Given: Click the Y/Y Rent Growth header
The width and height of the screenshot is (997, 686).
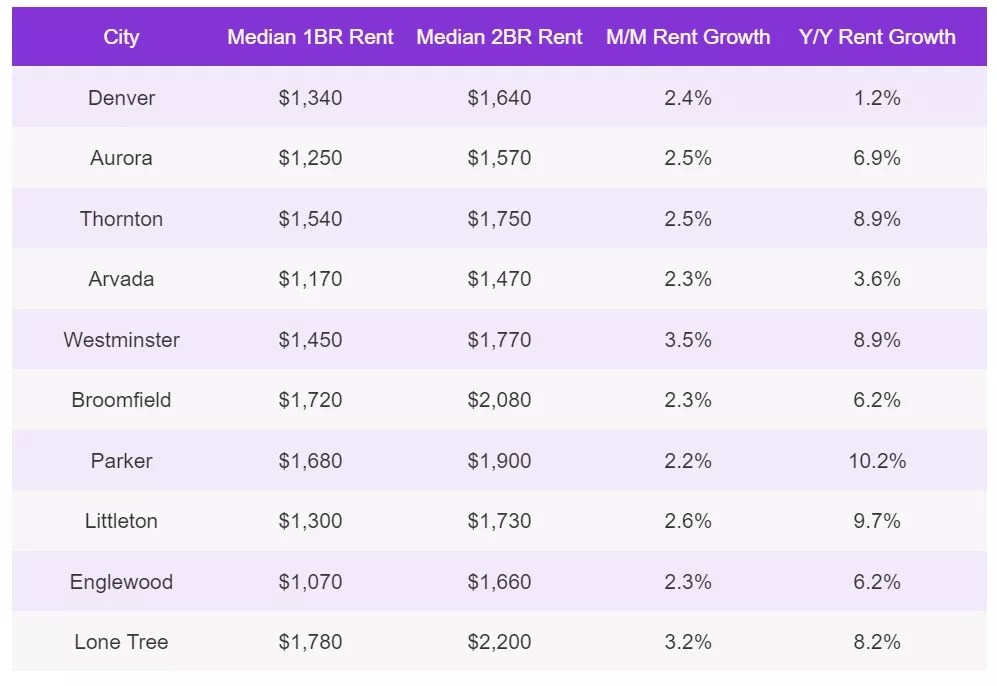Looking at the screenshot, I should [x=877, y=37].
